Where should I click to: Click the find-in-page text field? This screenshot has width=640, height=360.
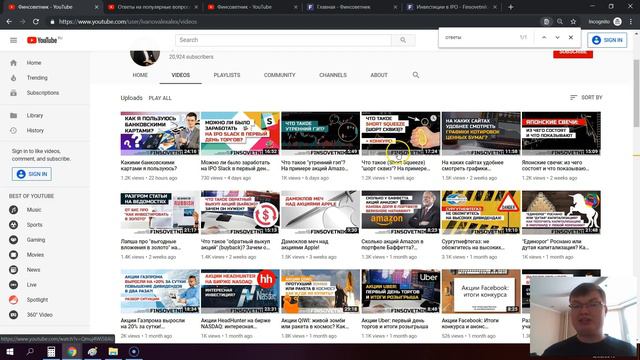(x=480, y=37)
